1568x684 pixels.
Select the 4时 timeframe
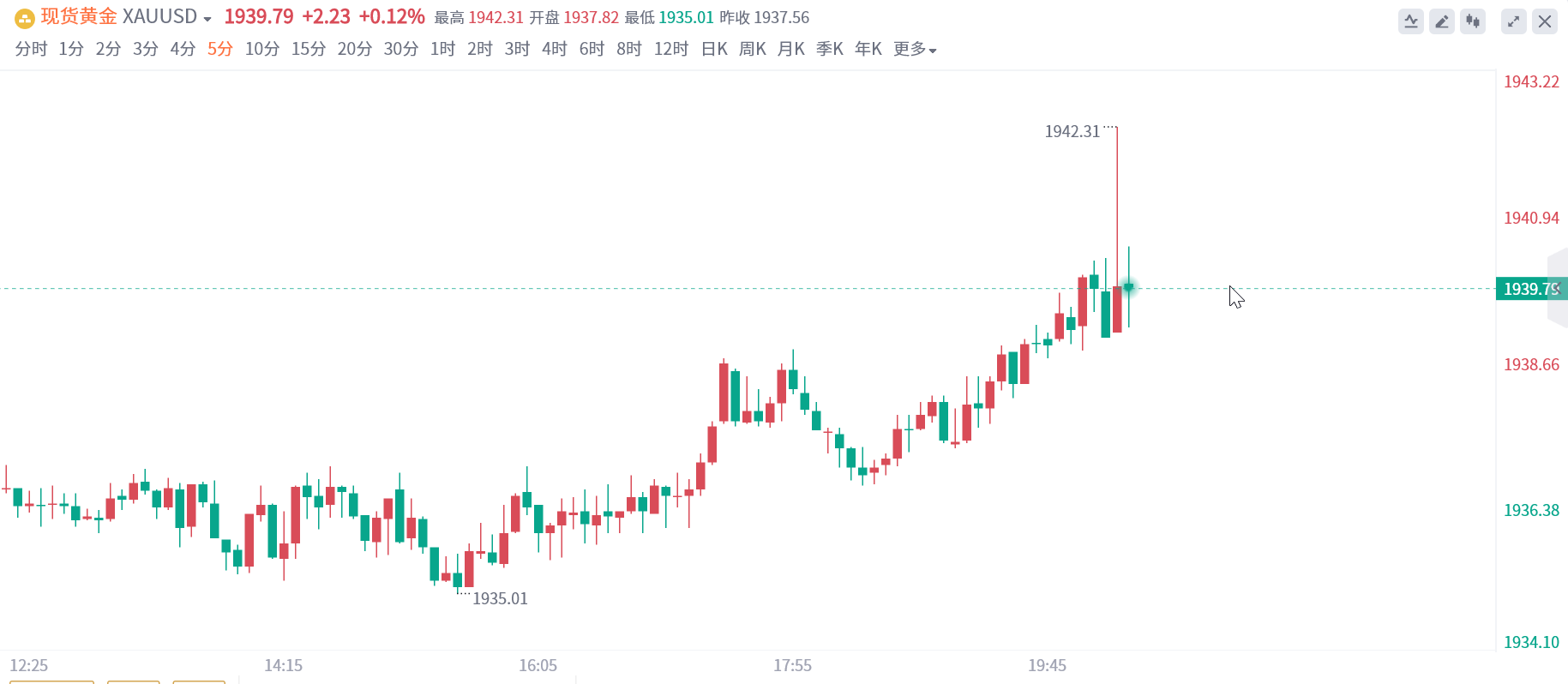tap(554, 49)
